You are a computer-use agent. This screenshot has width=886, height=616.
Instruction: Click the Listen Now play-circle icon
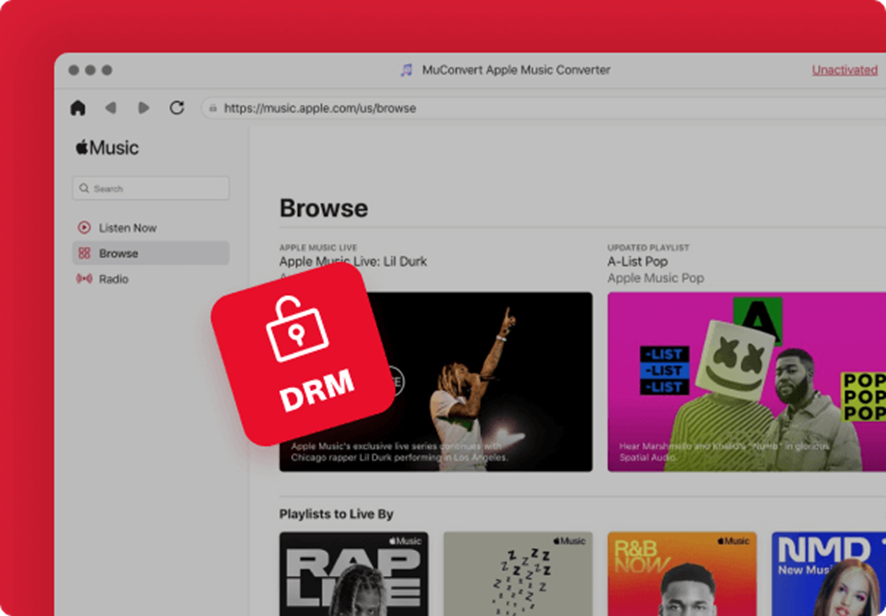[x=84, y=228]
